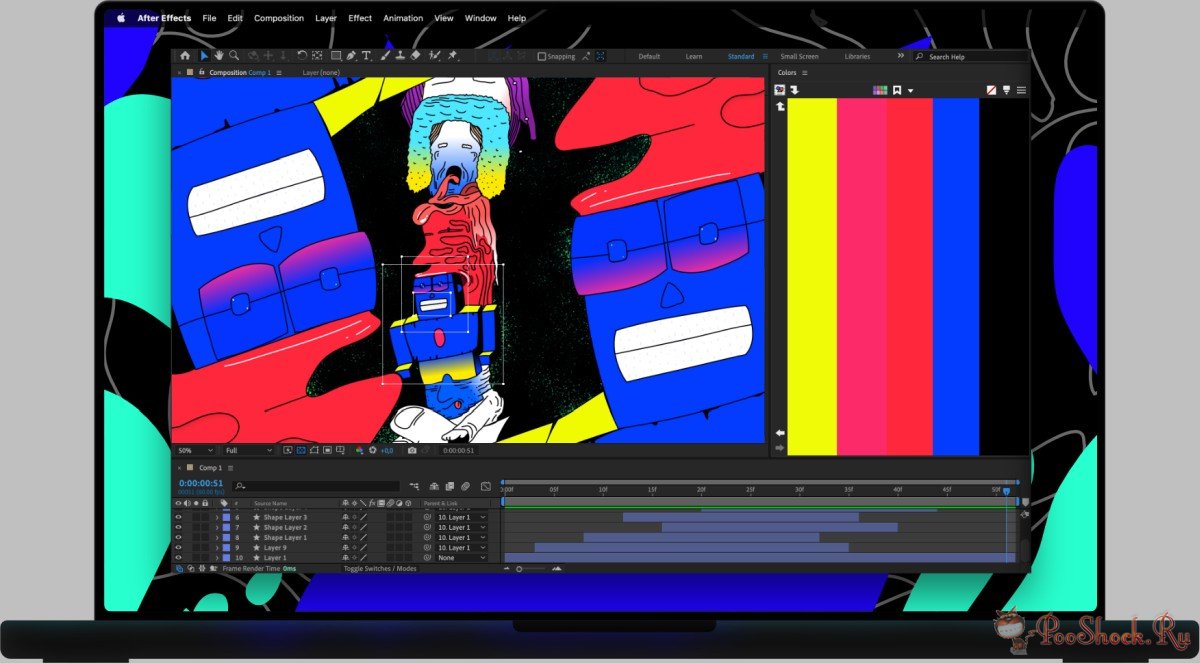
Task: Hide Shape Layer 2 using its eye
Action: click(x=179, y=527)
